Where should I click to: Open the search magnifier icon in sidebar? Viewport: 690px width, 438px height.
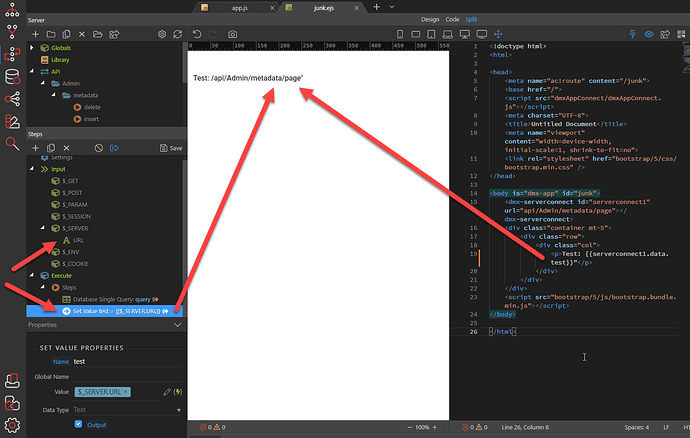(12, 144)
